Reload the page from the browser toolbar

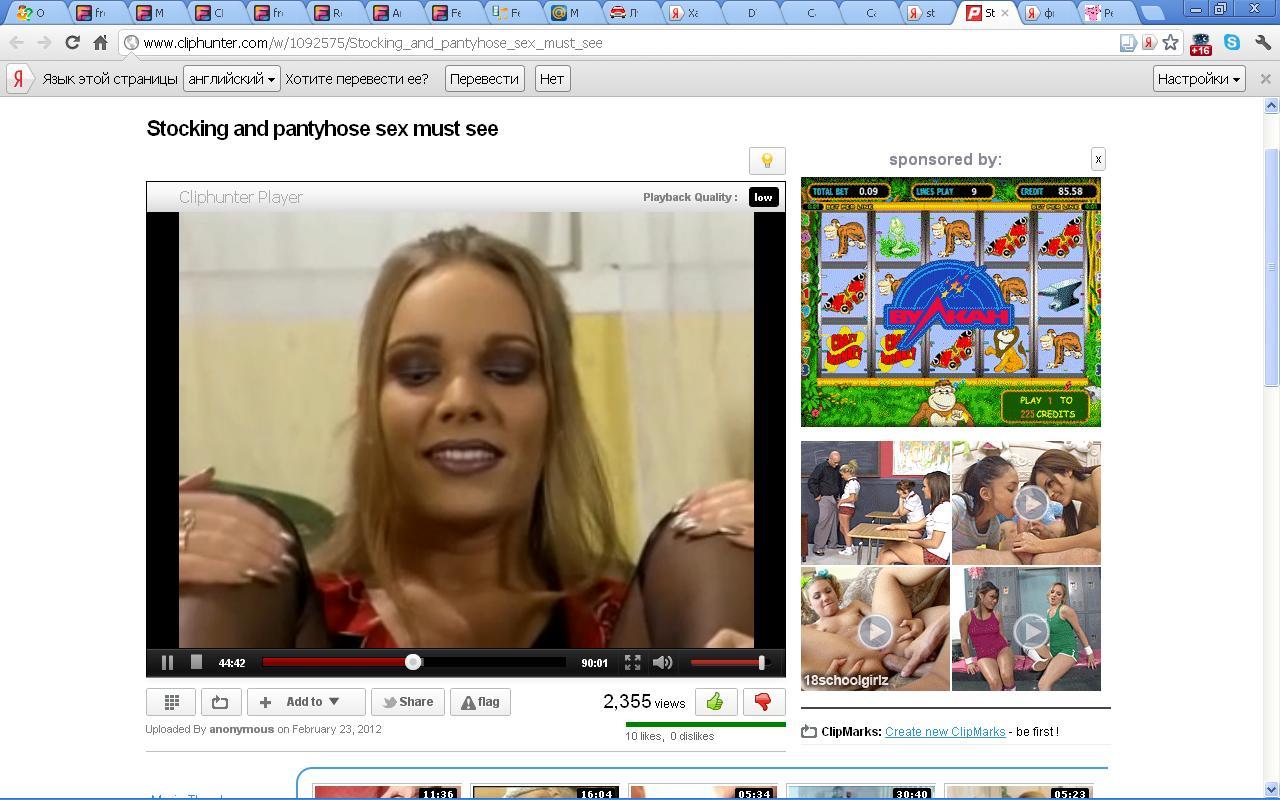click(x=72, y=43)
